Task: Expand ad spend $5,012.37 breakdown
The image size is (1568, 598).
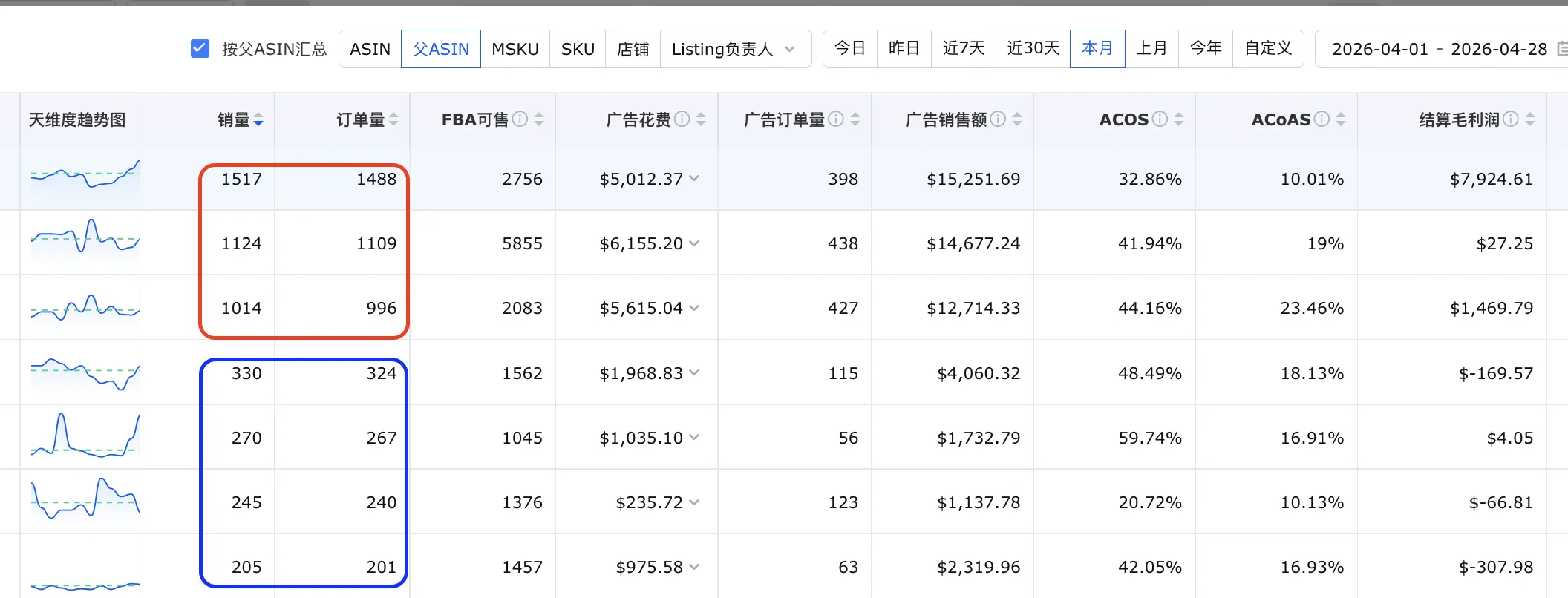Action: 694,179
